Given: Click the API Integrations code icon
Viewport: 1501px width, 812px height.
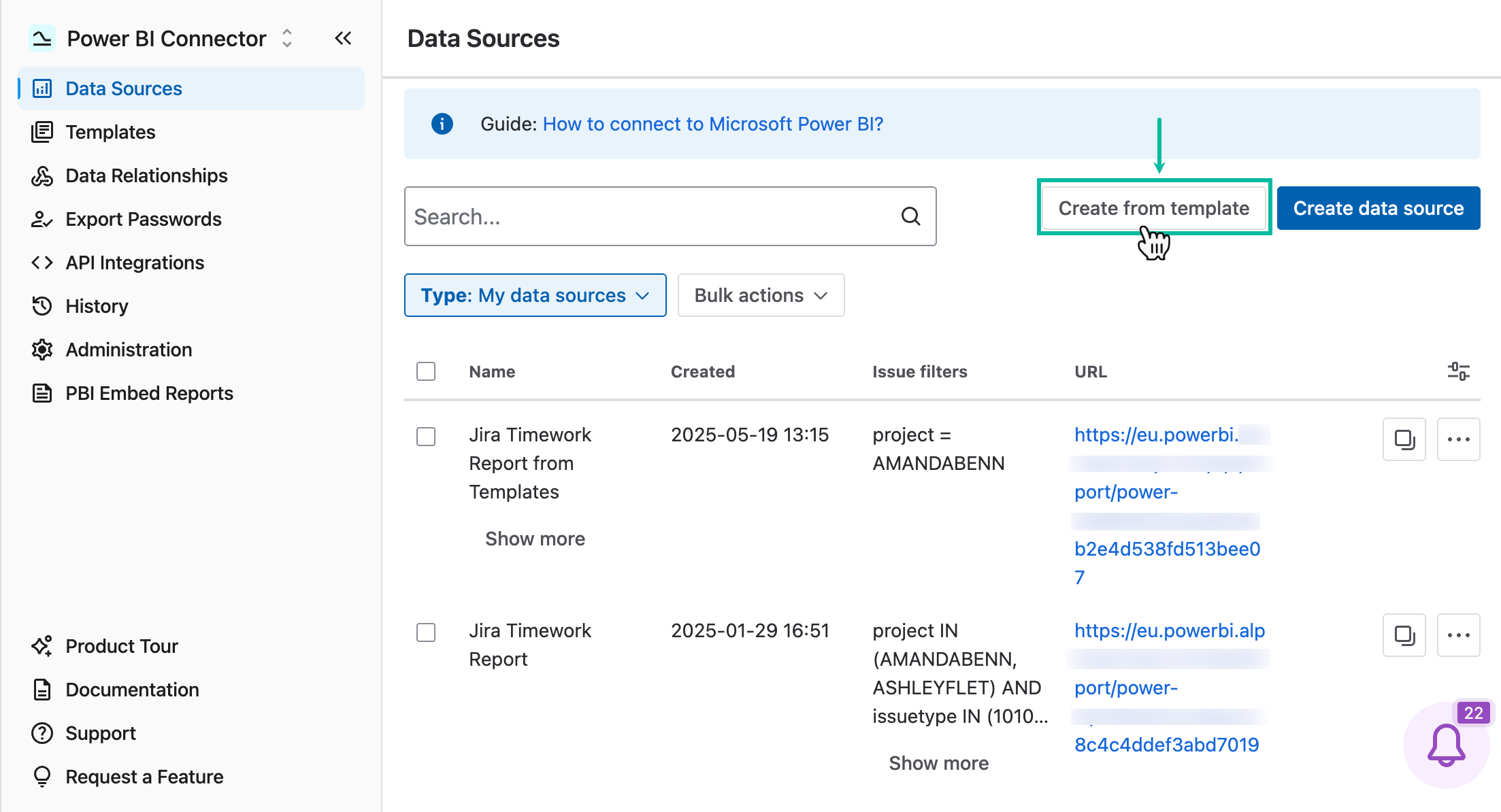Looking at the screenshot, I should [42, 263].
